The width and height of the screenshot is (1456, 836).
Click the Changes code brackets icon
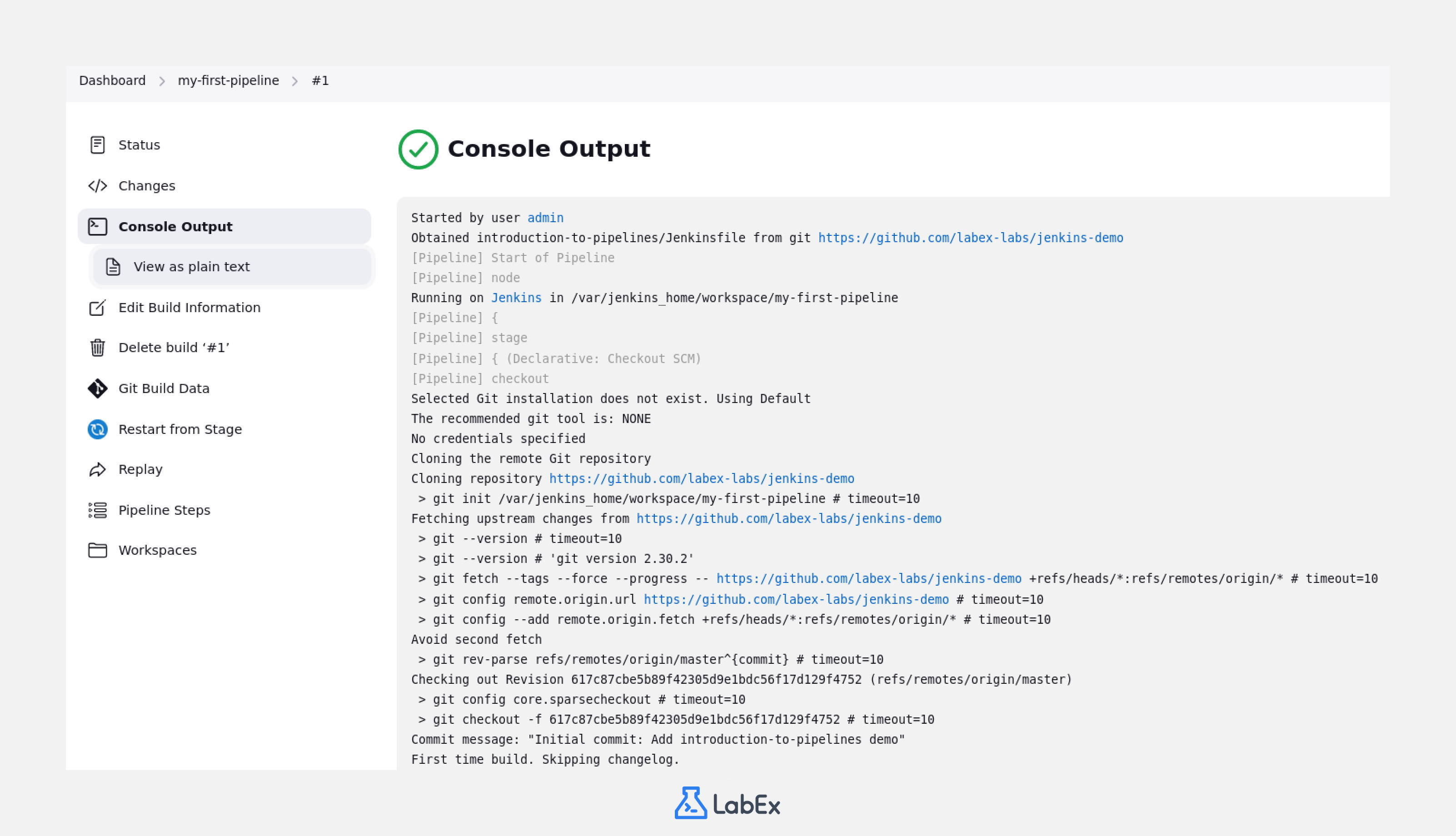point(98,185)
